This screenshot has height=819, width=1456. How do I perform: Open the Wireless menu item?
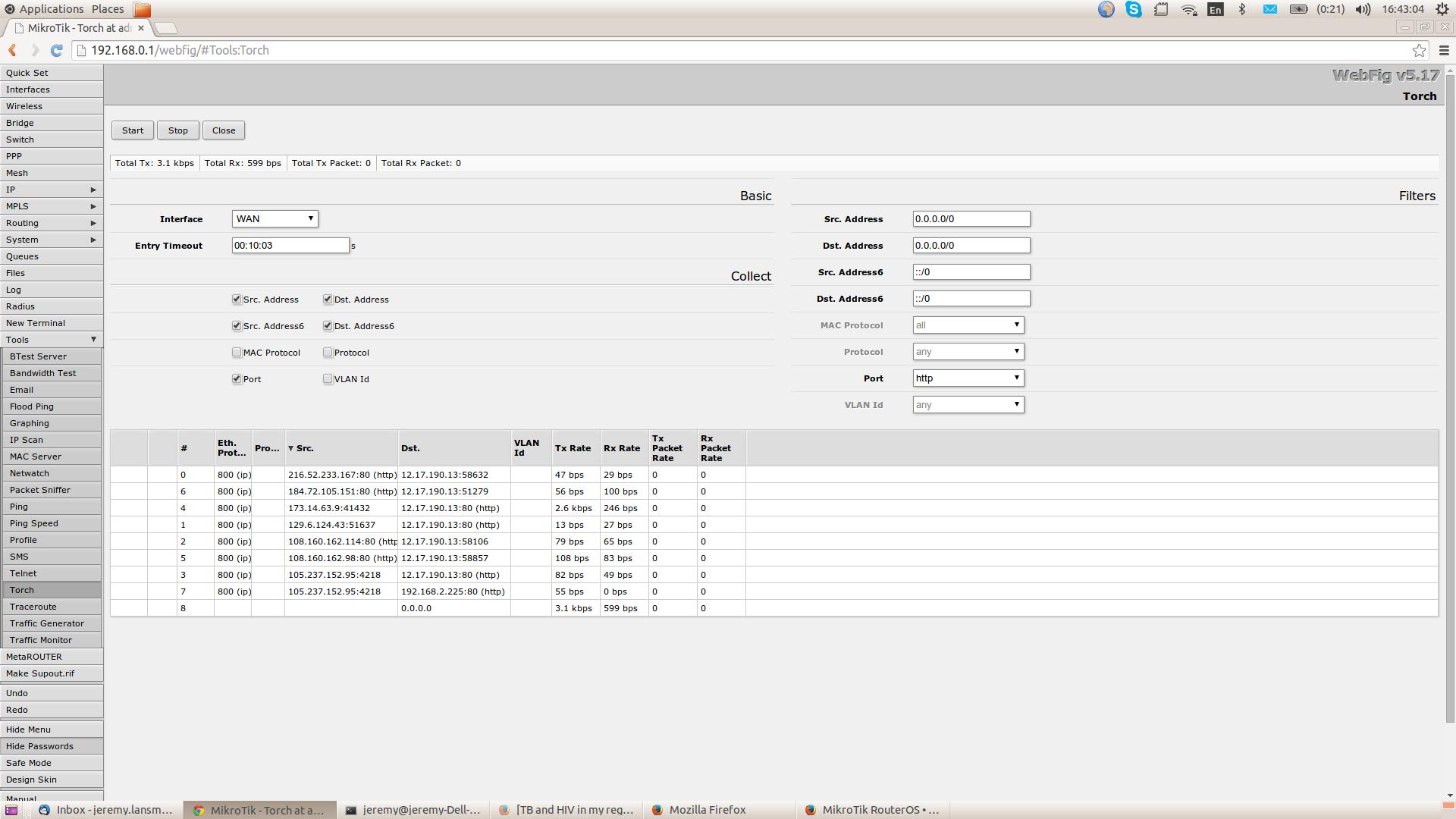point(52,106)
